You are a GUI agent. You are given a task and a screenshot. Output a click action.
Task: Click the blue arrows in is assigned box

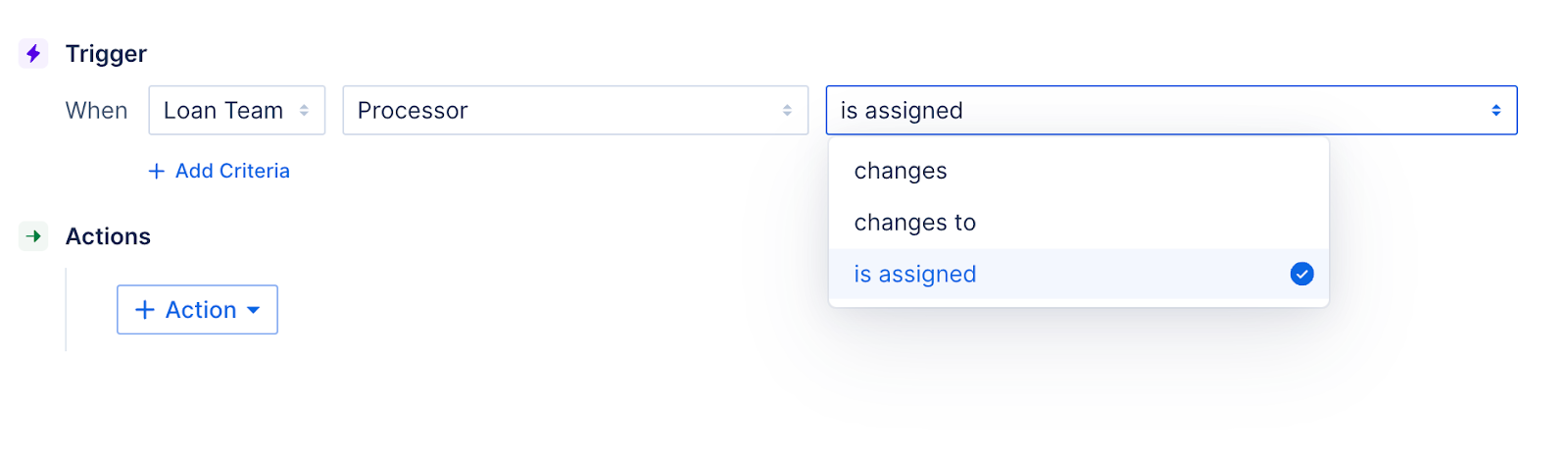[1495, 111]
